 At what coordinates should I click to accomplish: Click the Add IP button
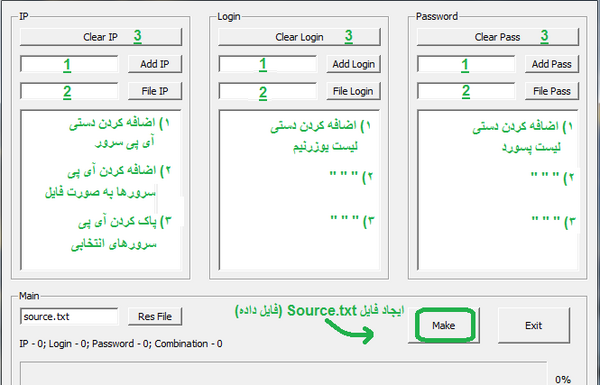155,64
